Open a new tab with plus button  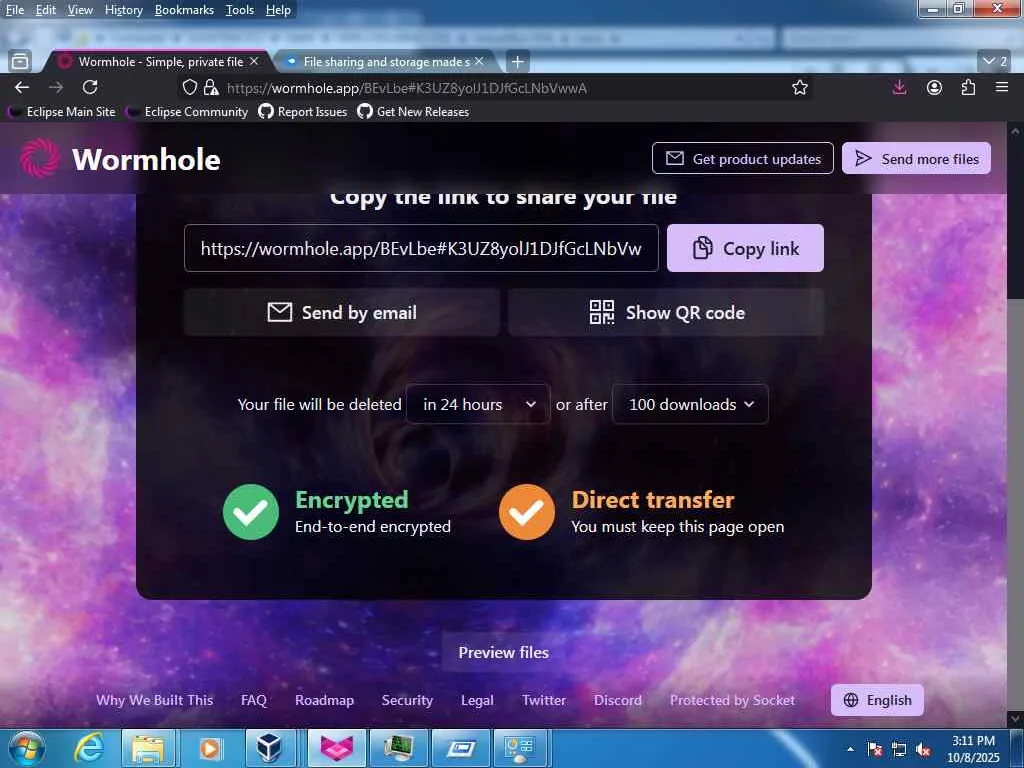point(518,61)
